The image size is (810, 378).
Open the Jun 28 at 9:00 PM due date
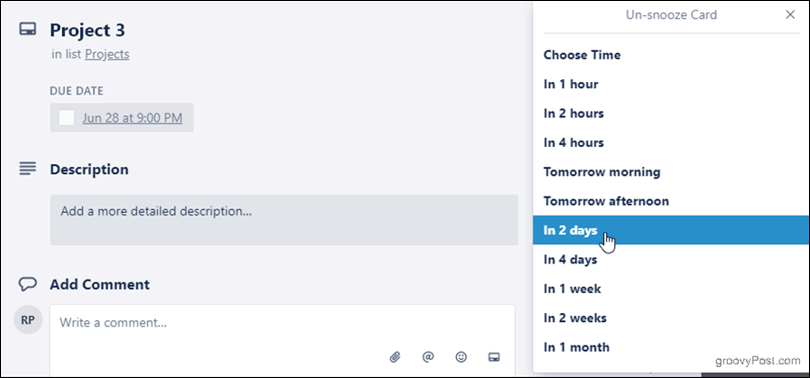[132, 118]
